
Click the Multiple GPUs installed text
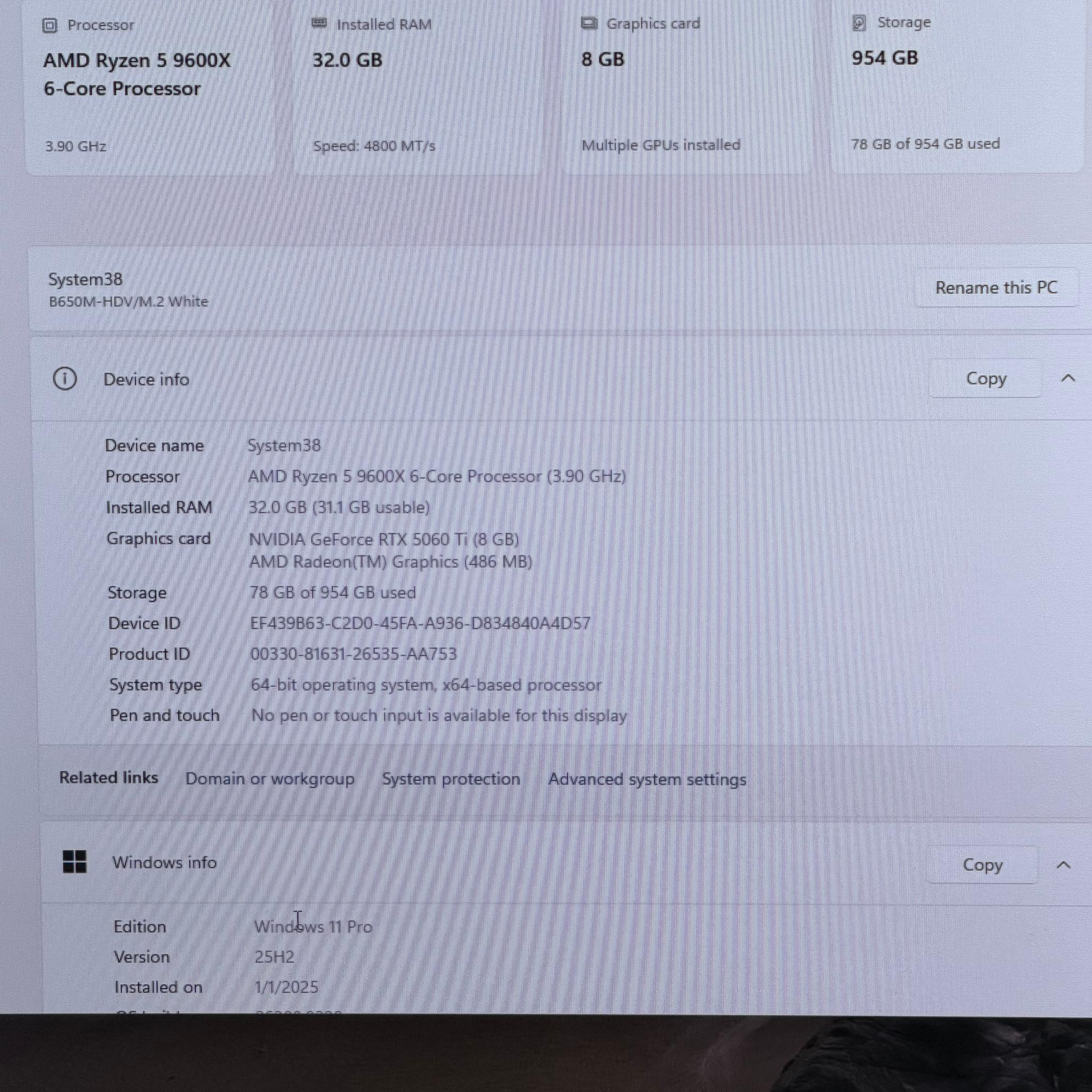pos(661,144)
